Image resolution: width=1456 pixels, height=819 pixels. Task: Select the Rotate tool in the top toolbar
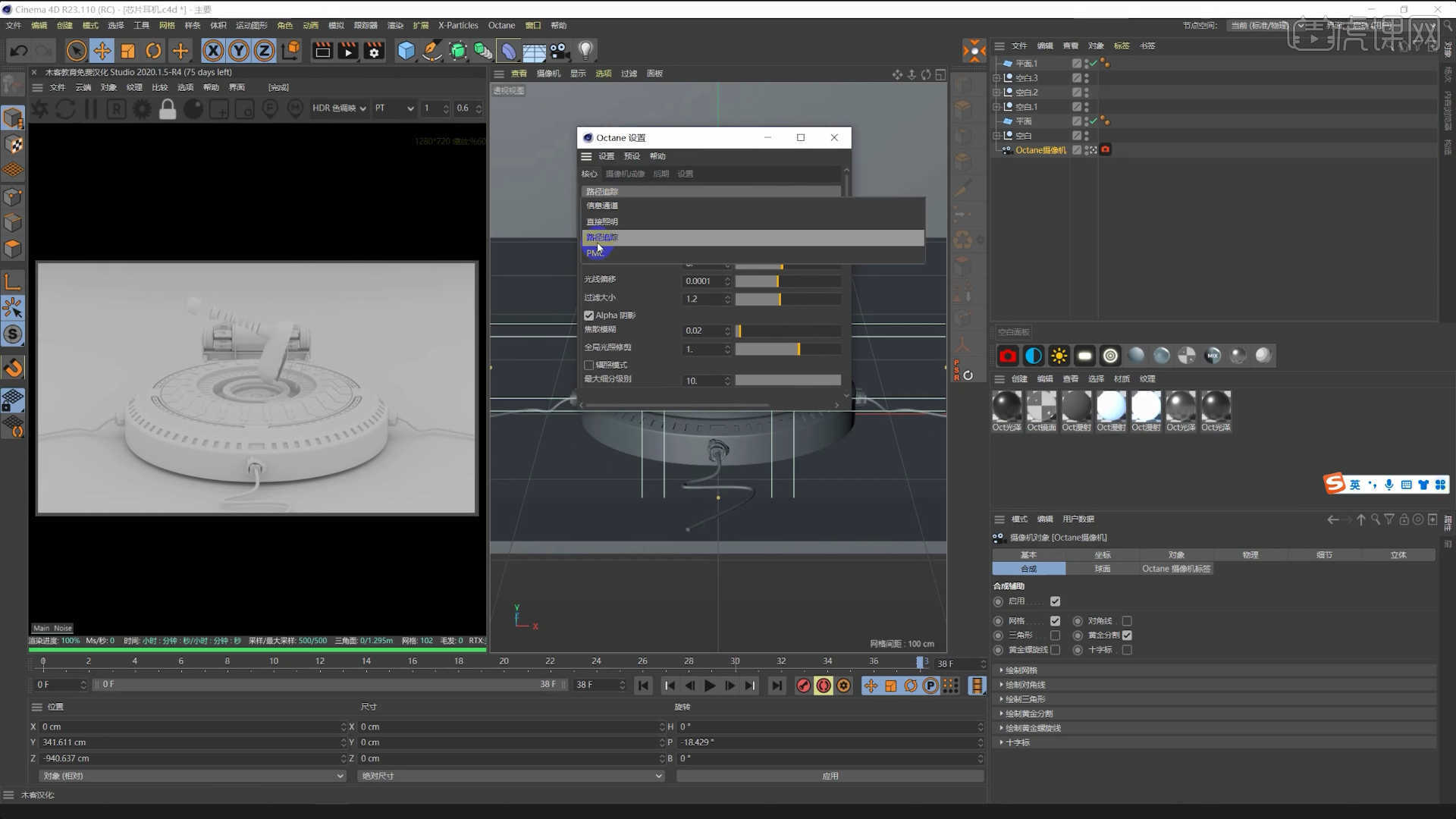point(153,51)
